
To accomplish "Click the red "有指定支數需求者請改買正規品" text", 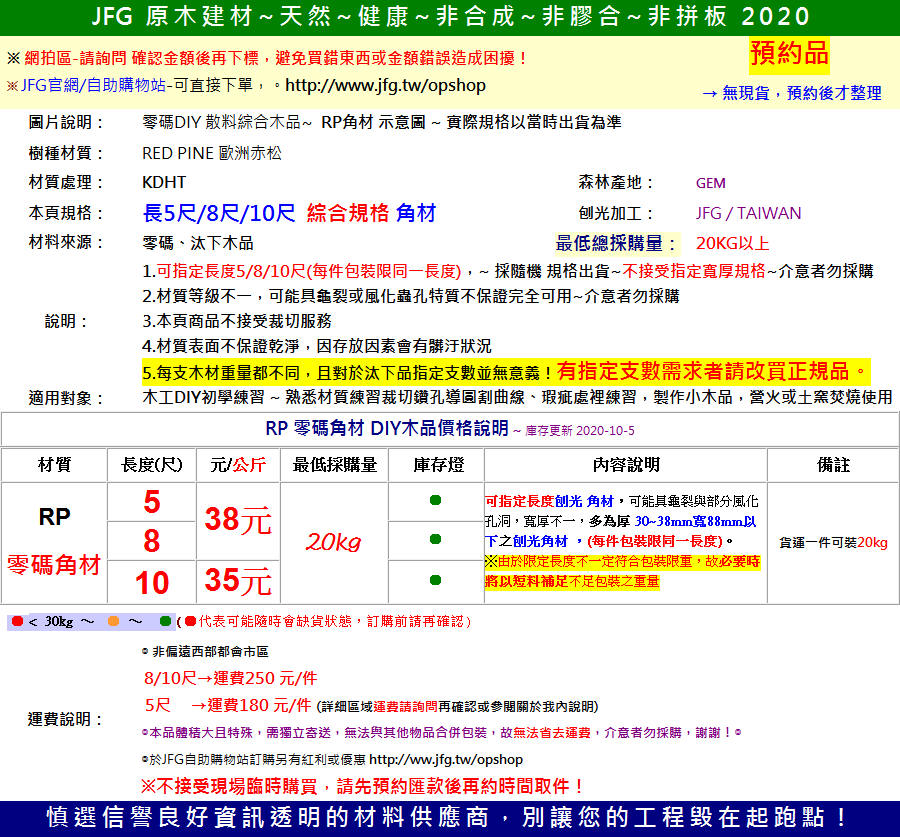I will coord(703,371).
